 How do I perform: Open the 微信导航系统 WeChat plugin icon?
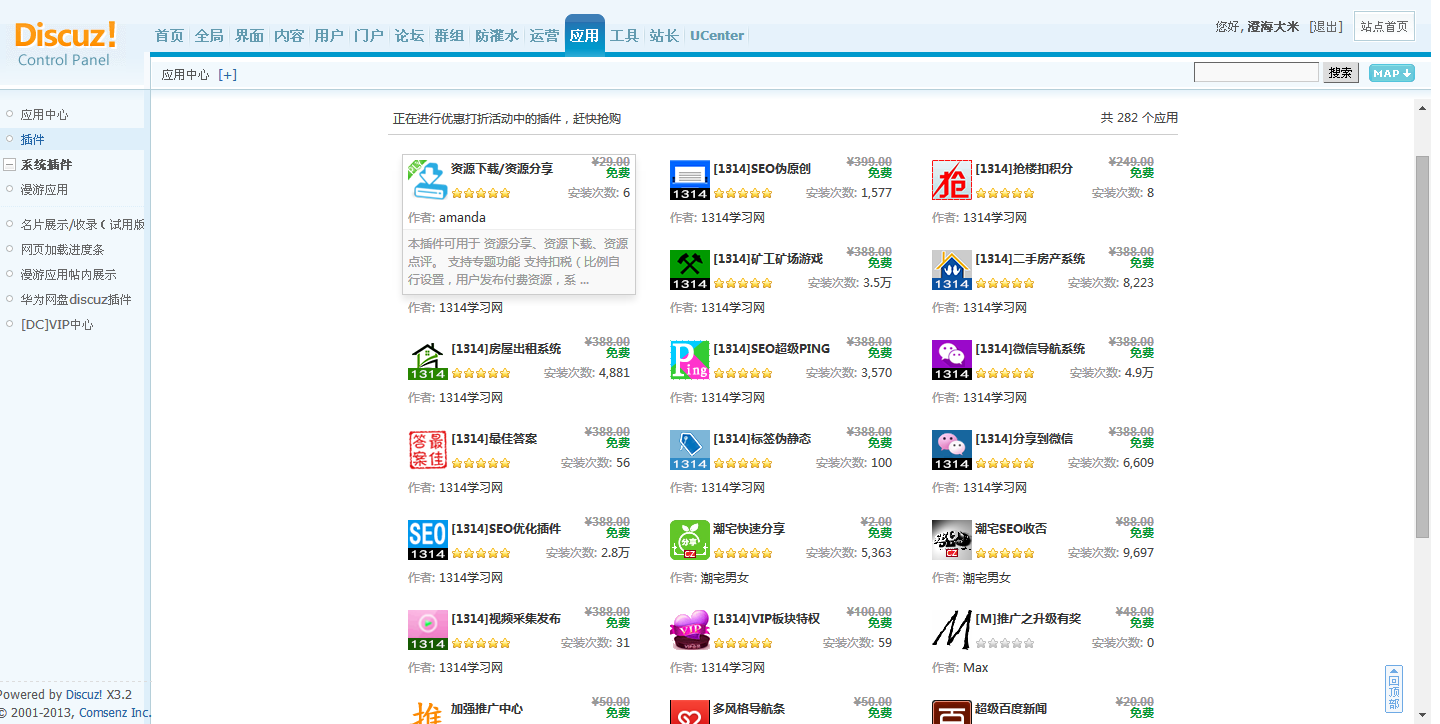(951, 359)
